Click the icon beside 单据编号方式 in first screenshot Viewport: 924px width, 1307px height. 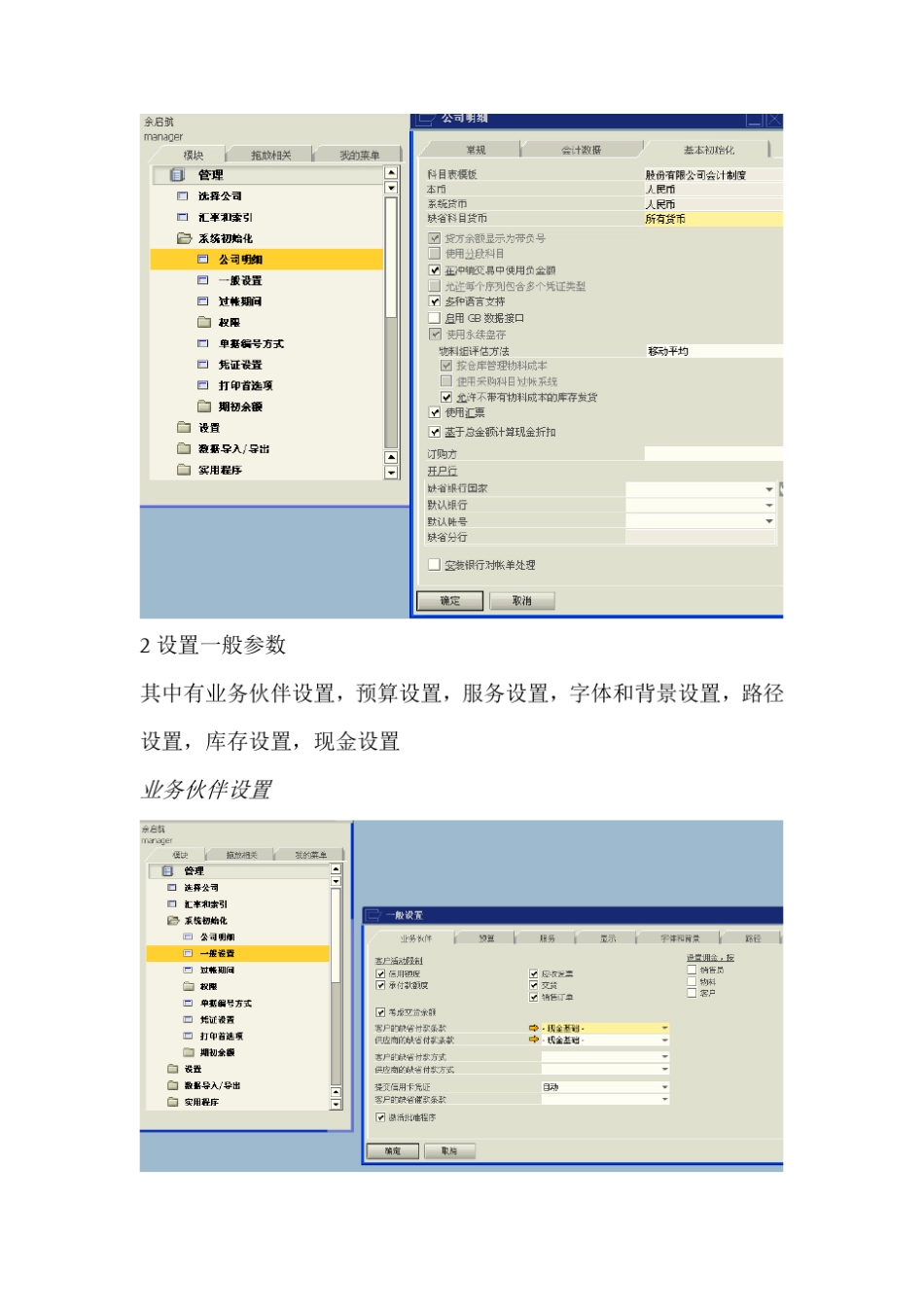[x=203, y=343]
